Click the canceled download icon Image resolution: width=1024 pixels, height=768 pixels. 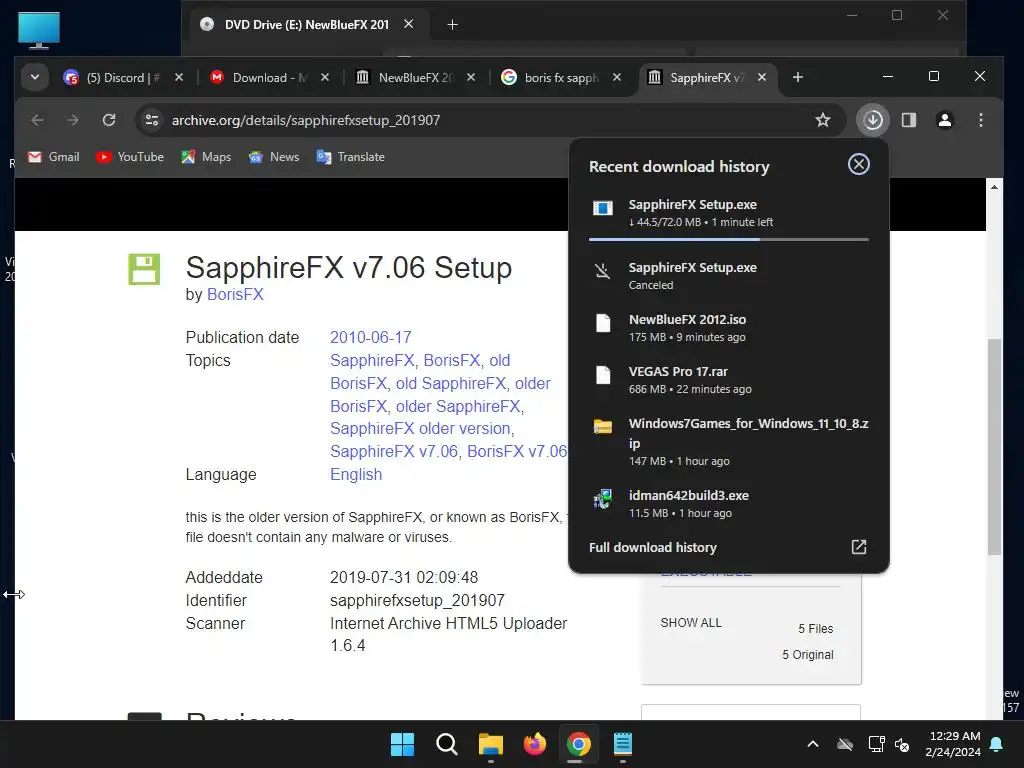click(602, 270)
